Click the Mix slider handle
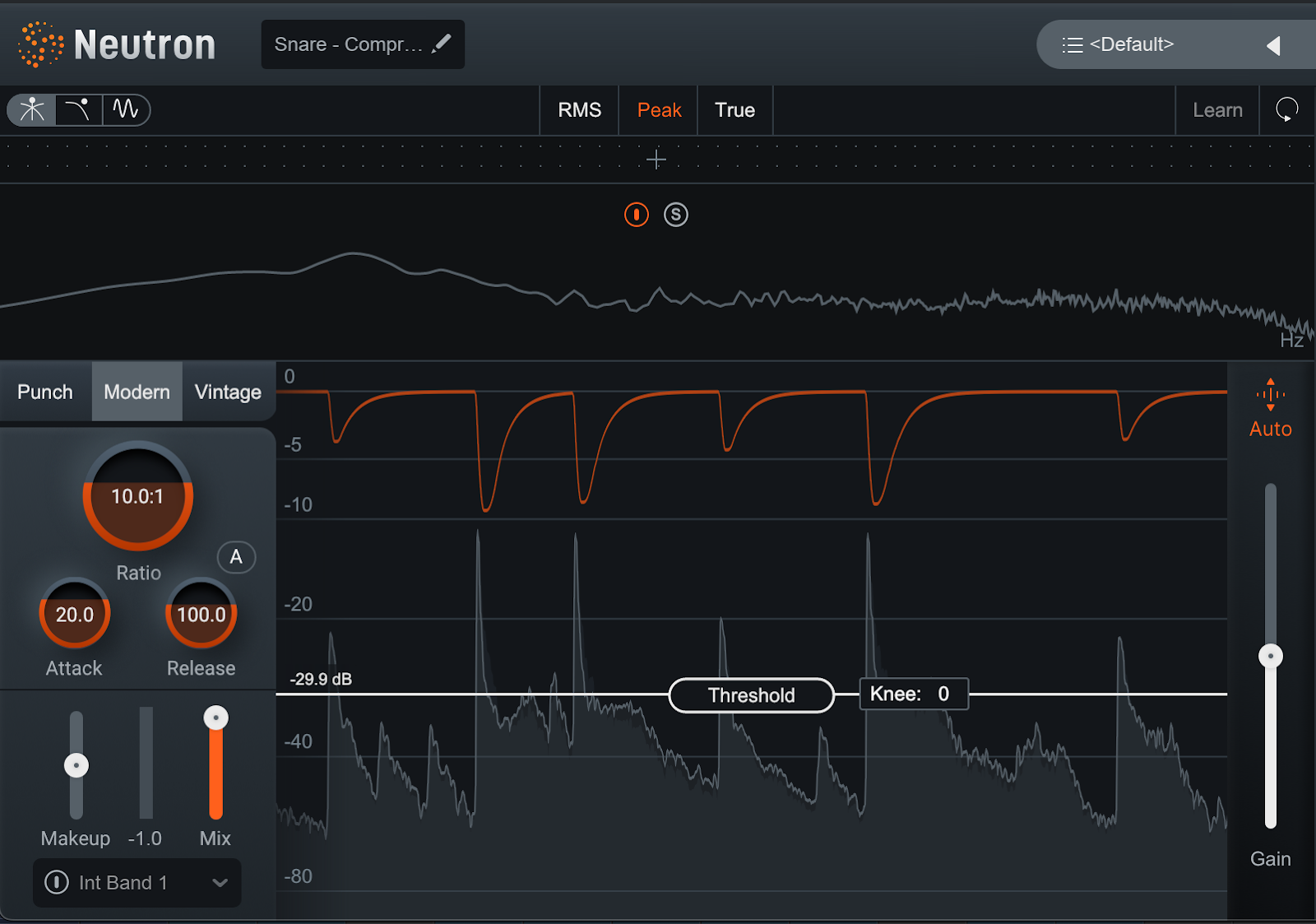Screen dimensions: 1316x924 (x=215, y=717)
